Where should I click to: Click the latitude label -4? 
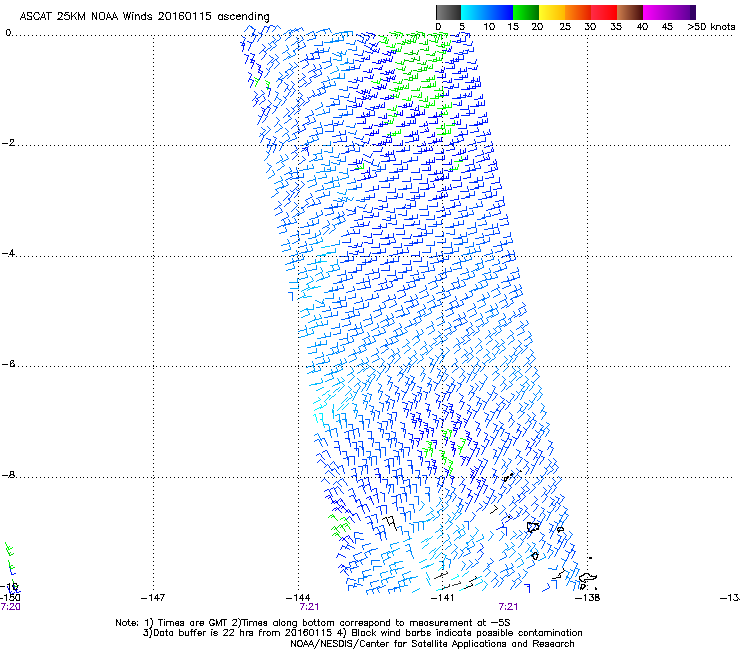8,253
